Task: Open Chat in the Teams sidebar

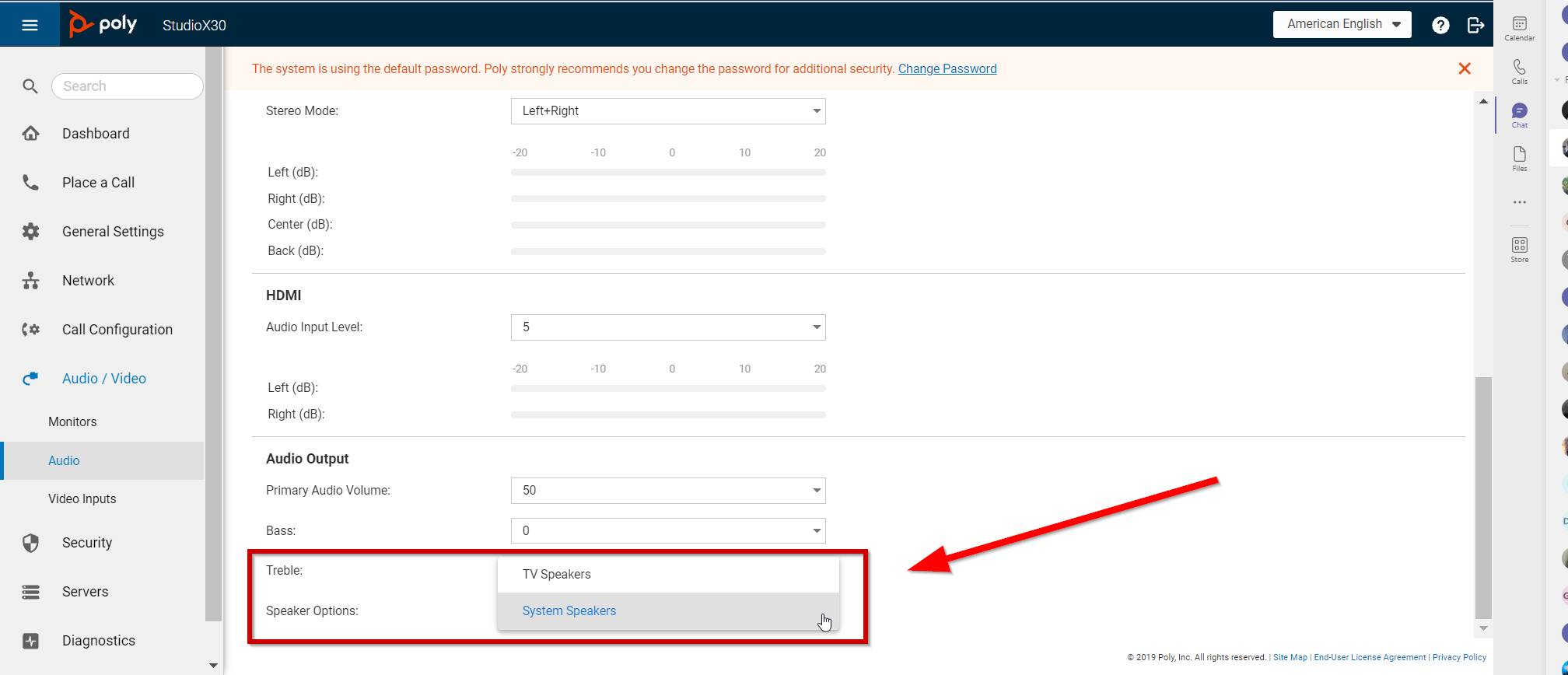Action: coord(1519,115)
